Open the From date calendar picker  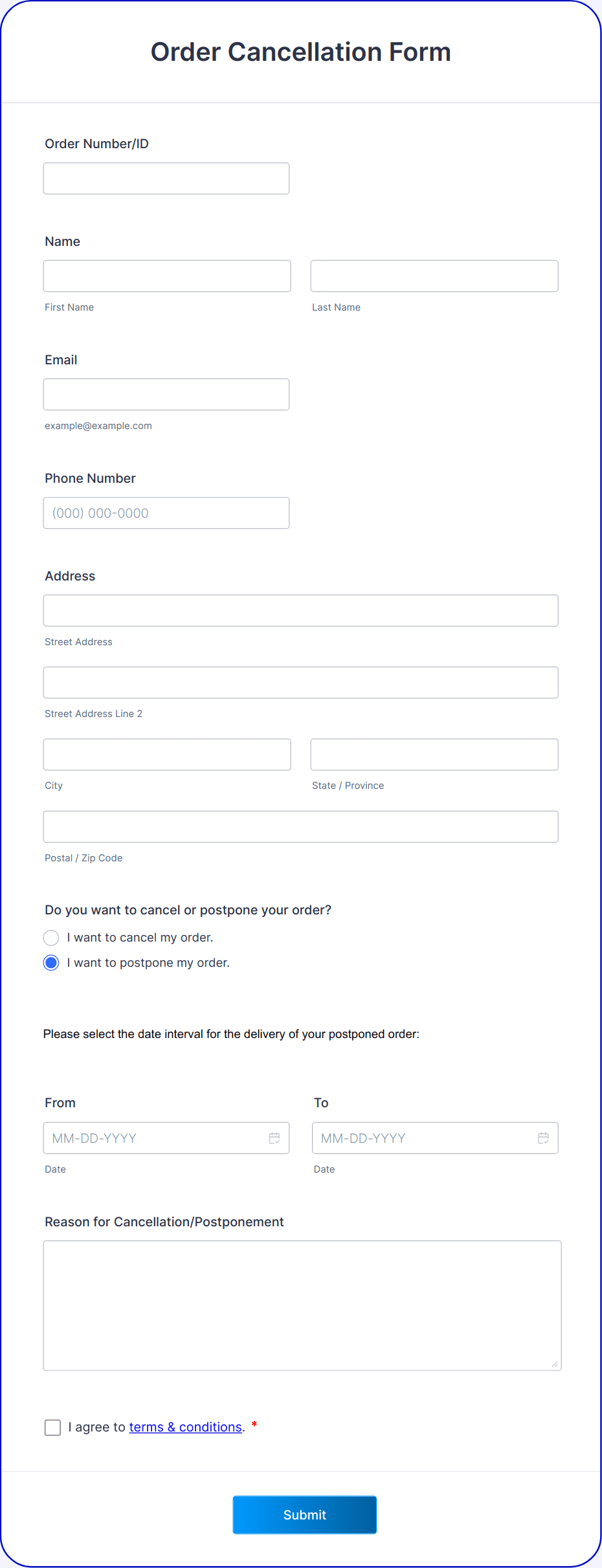coord(274,1138)
